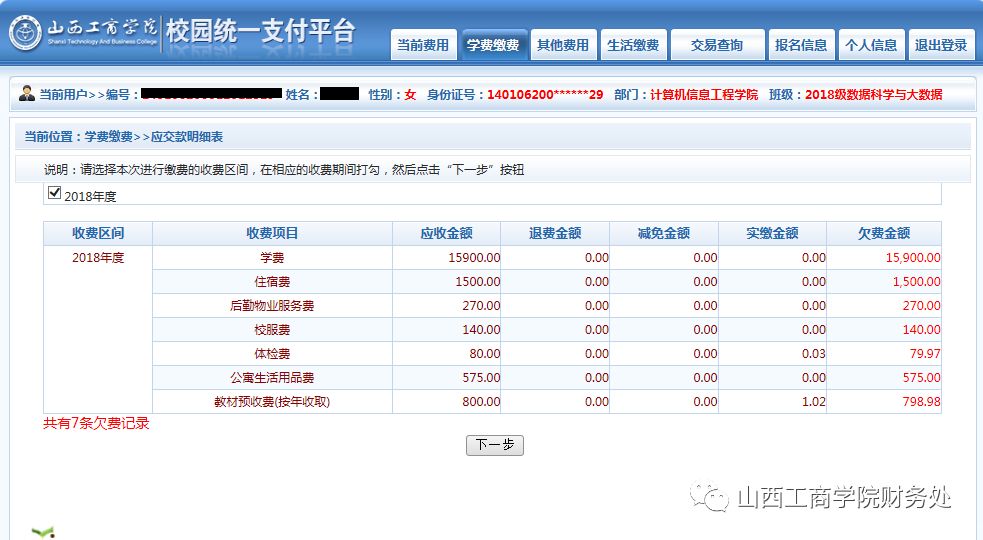Click the 下一步 button
This screenshot has width=983, height=540.
pyautogui.click(x=495, y=445)
